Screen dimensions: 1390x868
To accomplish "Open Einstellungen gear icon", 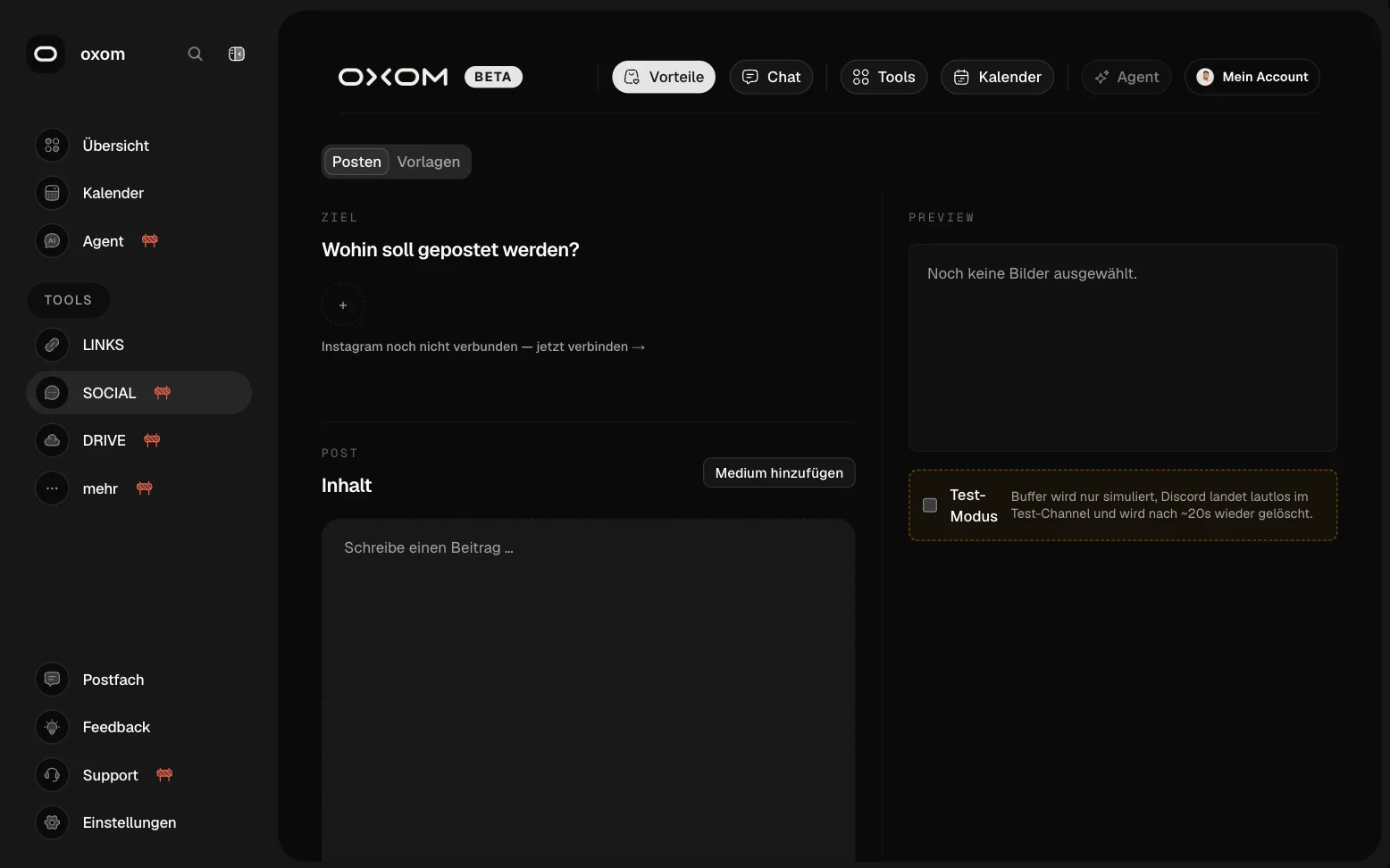I will coord(52,822).
